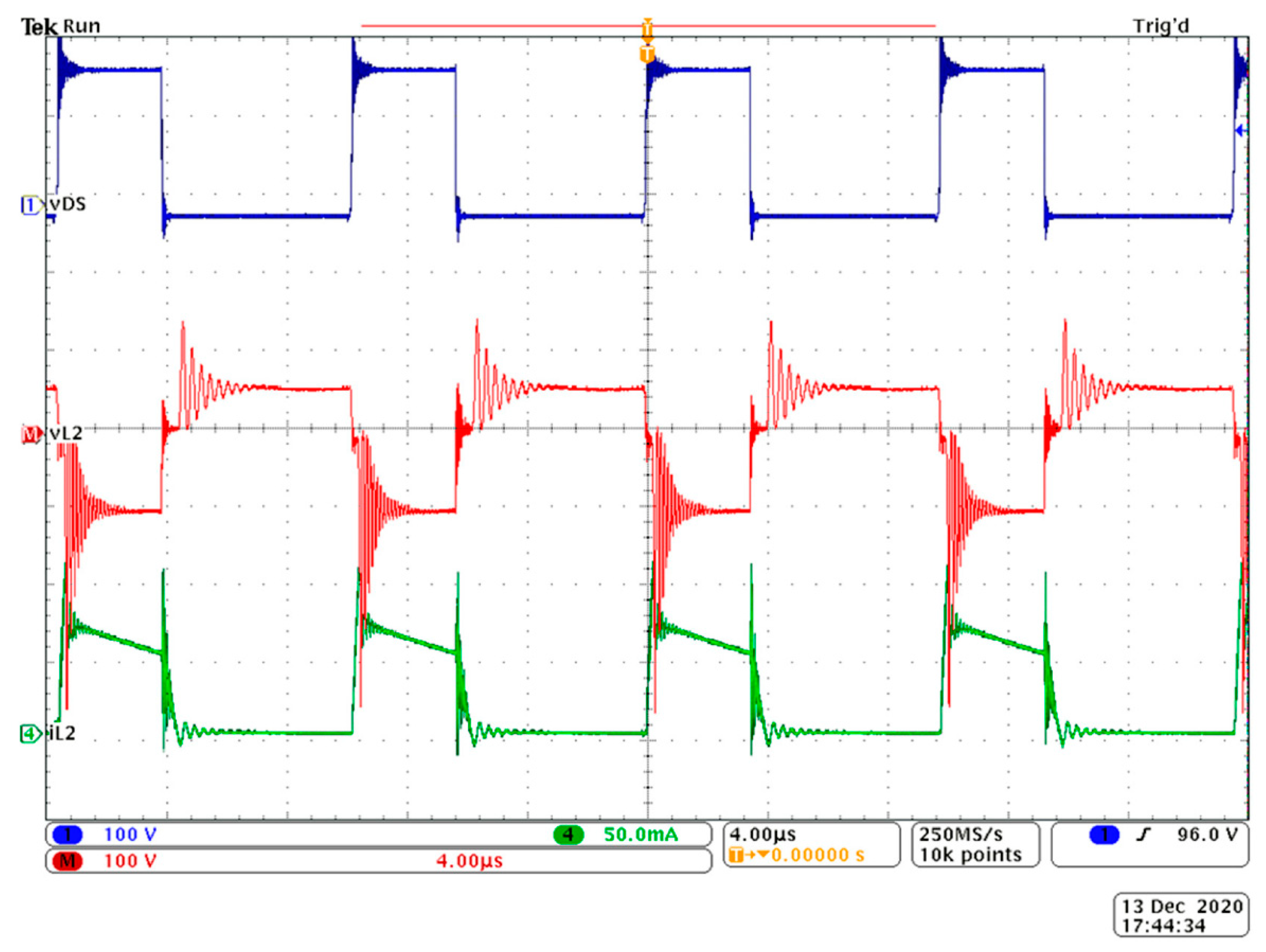This screenshot has height=952, width=1266.
Task: Click the orange trigger position marker
Action: [647, 54]
